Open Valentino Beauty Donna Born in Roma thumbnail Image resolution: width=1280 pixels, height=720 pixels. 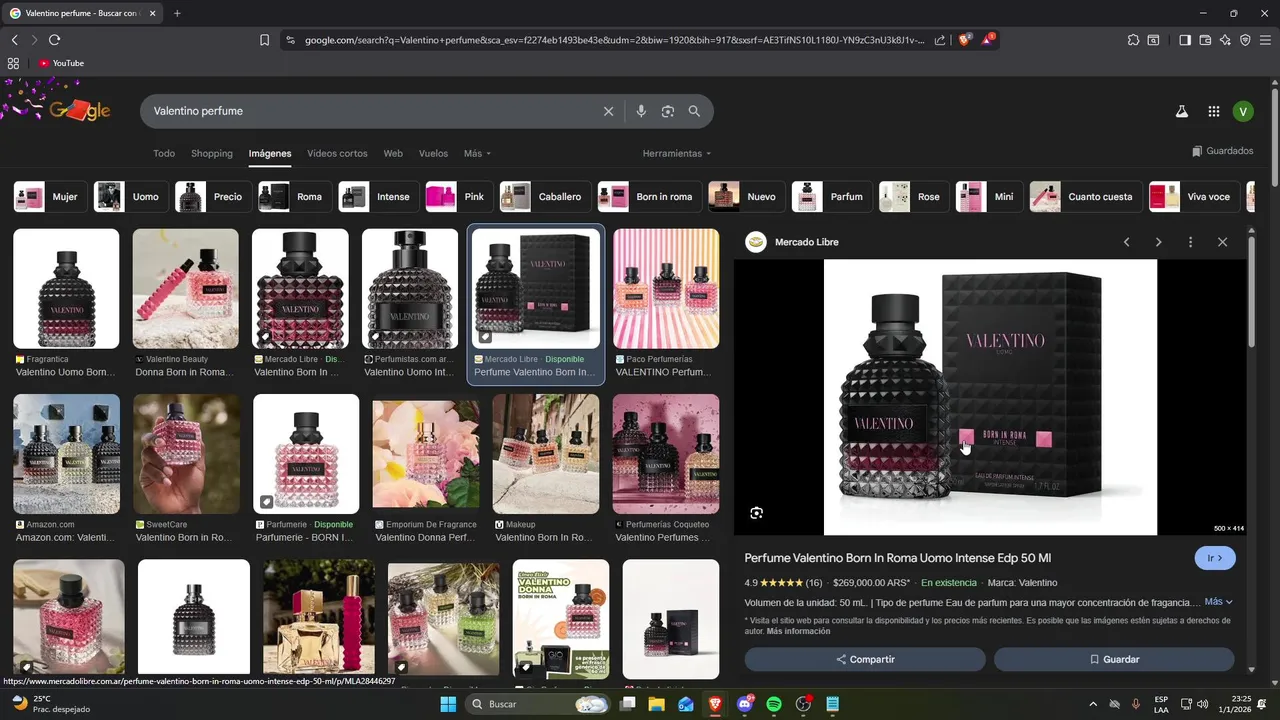coord(186,289)
